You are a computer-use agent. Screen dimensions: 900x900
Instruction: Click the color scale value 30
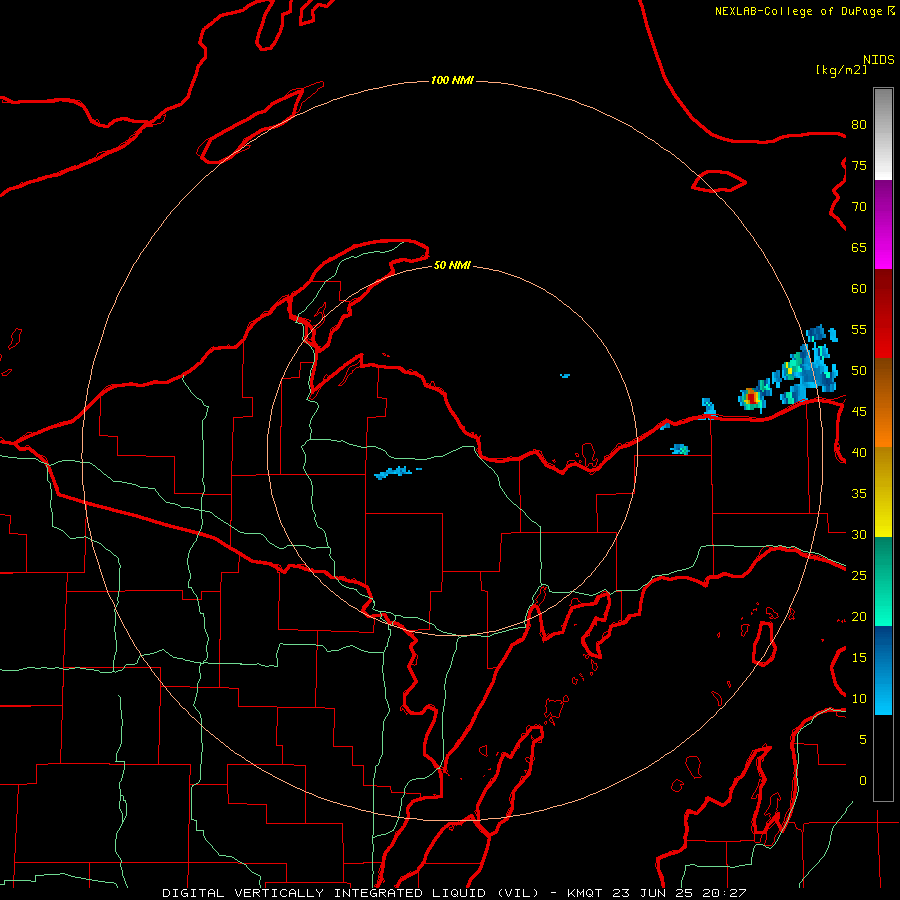pos(859,535)
